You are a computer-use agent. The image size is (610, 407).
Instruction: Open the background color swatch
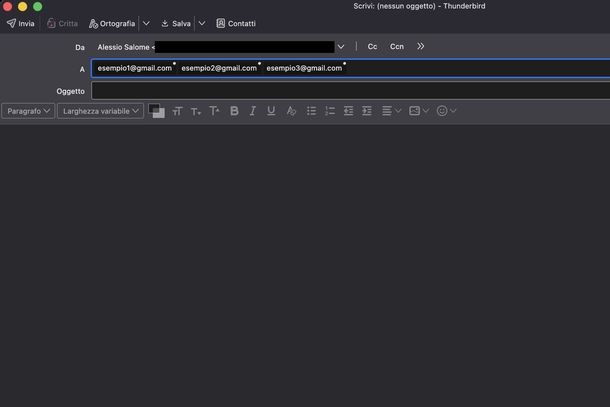[x=160, y=114]
